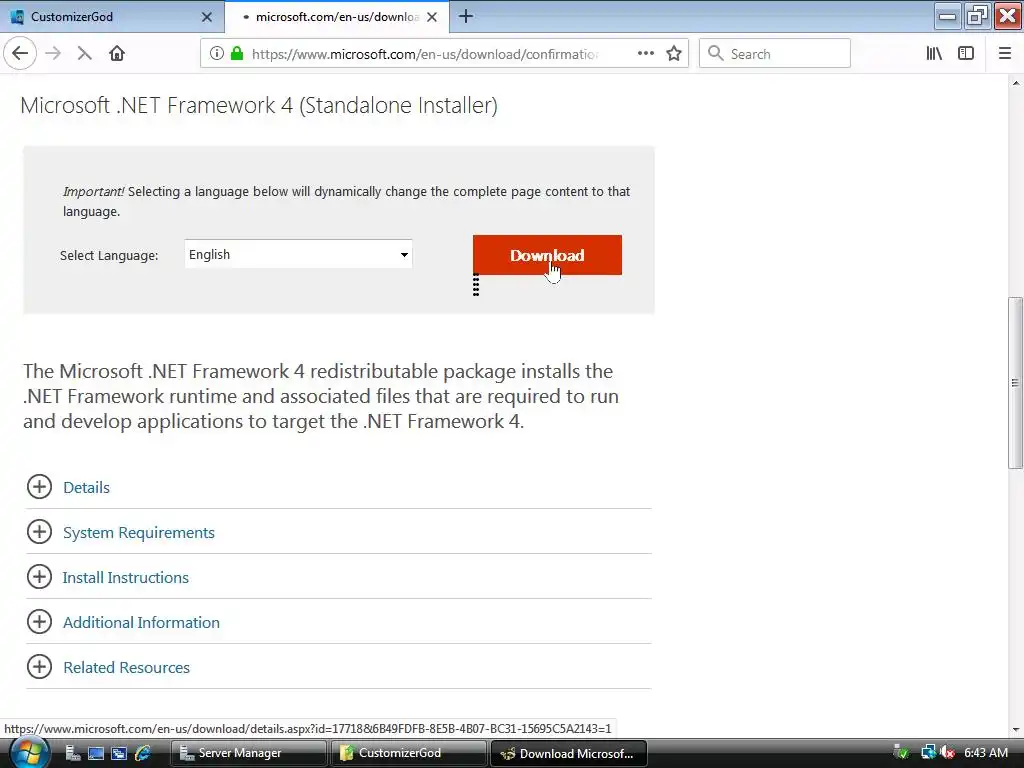Click the page vertical scrollbar thumb
1024x768 pixels.
tap(1015, 383)
